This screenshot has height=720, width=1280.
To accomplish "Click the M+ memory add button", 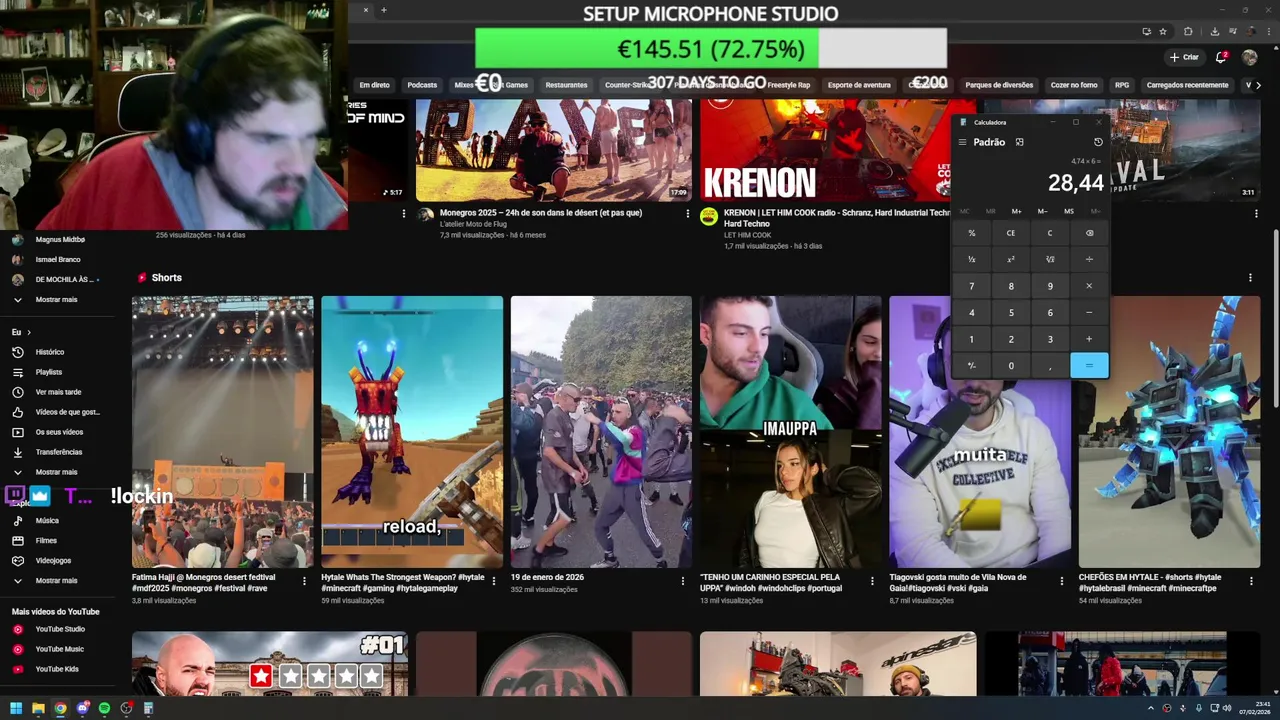I will coord(1016,211).
